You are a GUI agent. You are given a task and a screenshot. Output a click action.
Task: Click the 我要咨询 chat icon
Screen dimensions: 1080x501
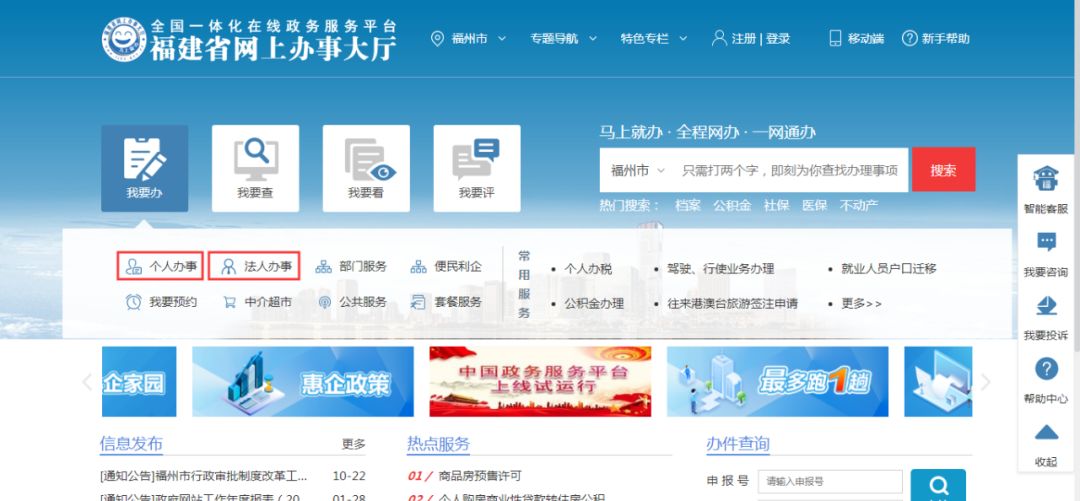(1046, 242)
